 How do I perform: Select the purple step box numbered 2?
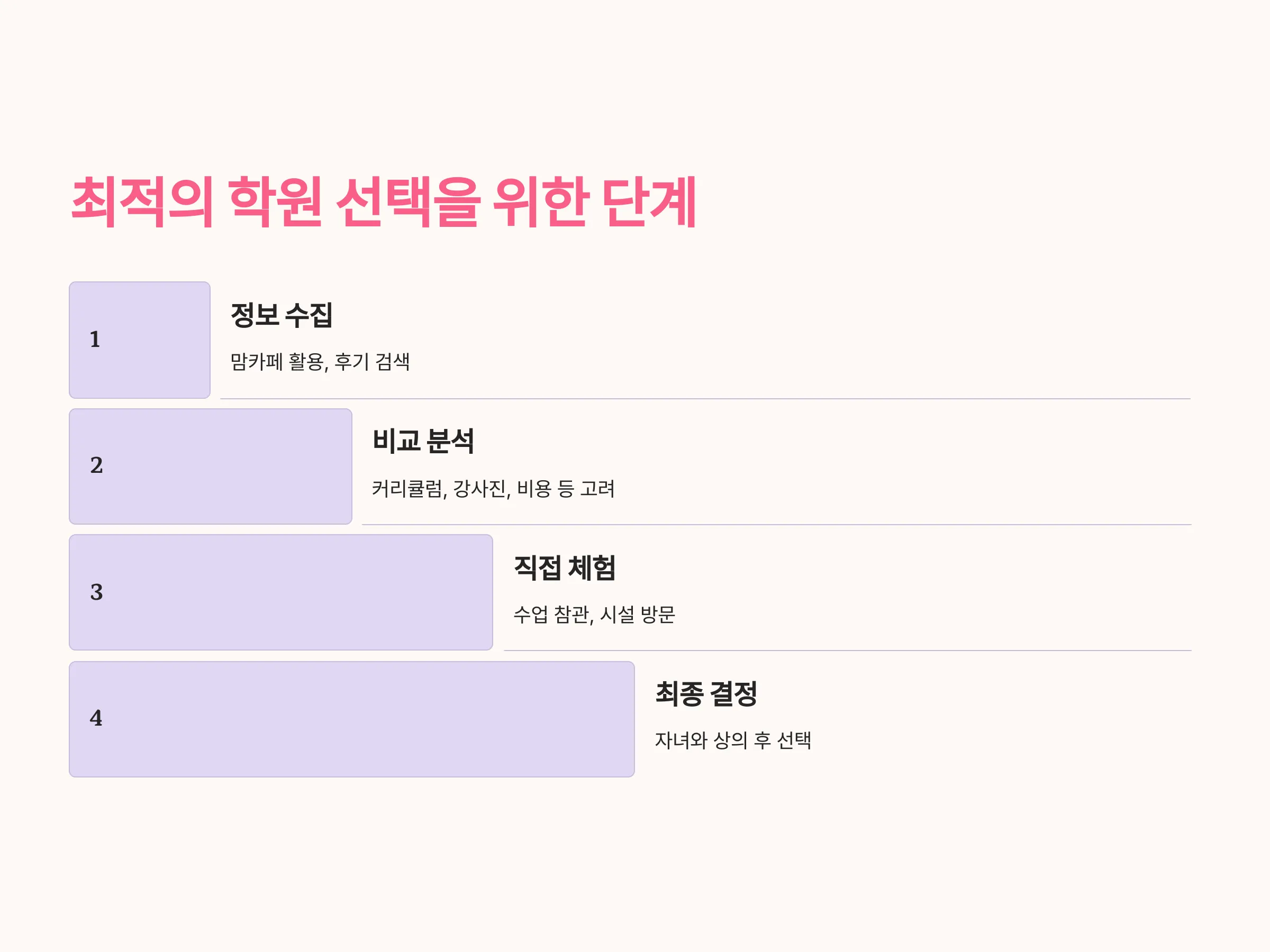[210, 466]
